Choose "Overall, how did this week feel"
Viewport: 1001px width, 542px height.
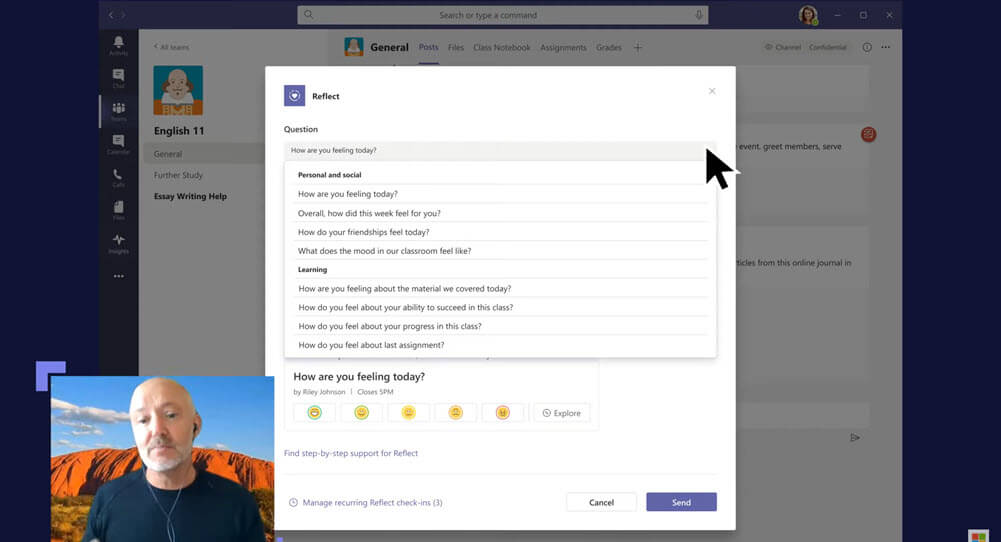point(503,213)
